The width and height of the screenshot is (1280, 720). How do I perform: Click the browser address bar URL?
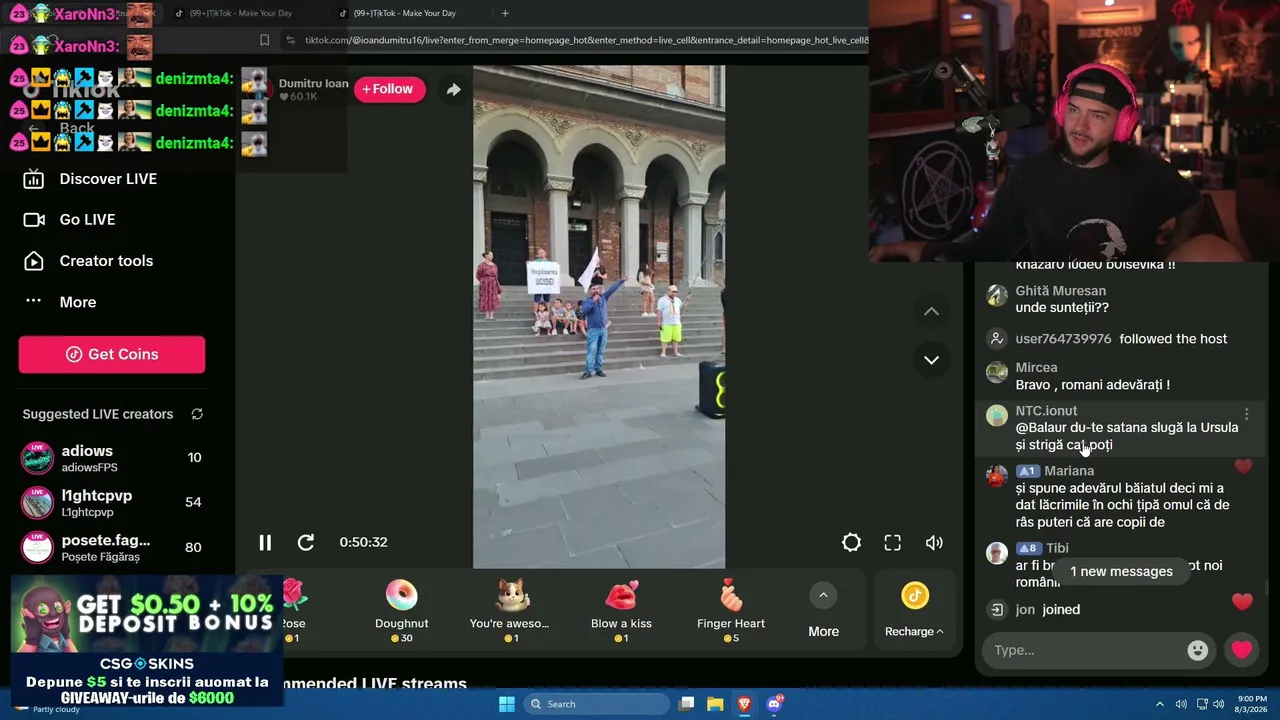[x=586, y=40]
